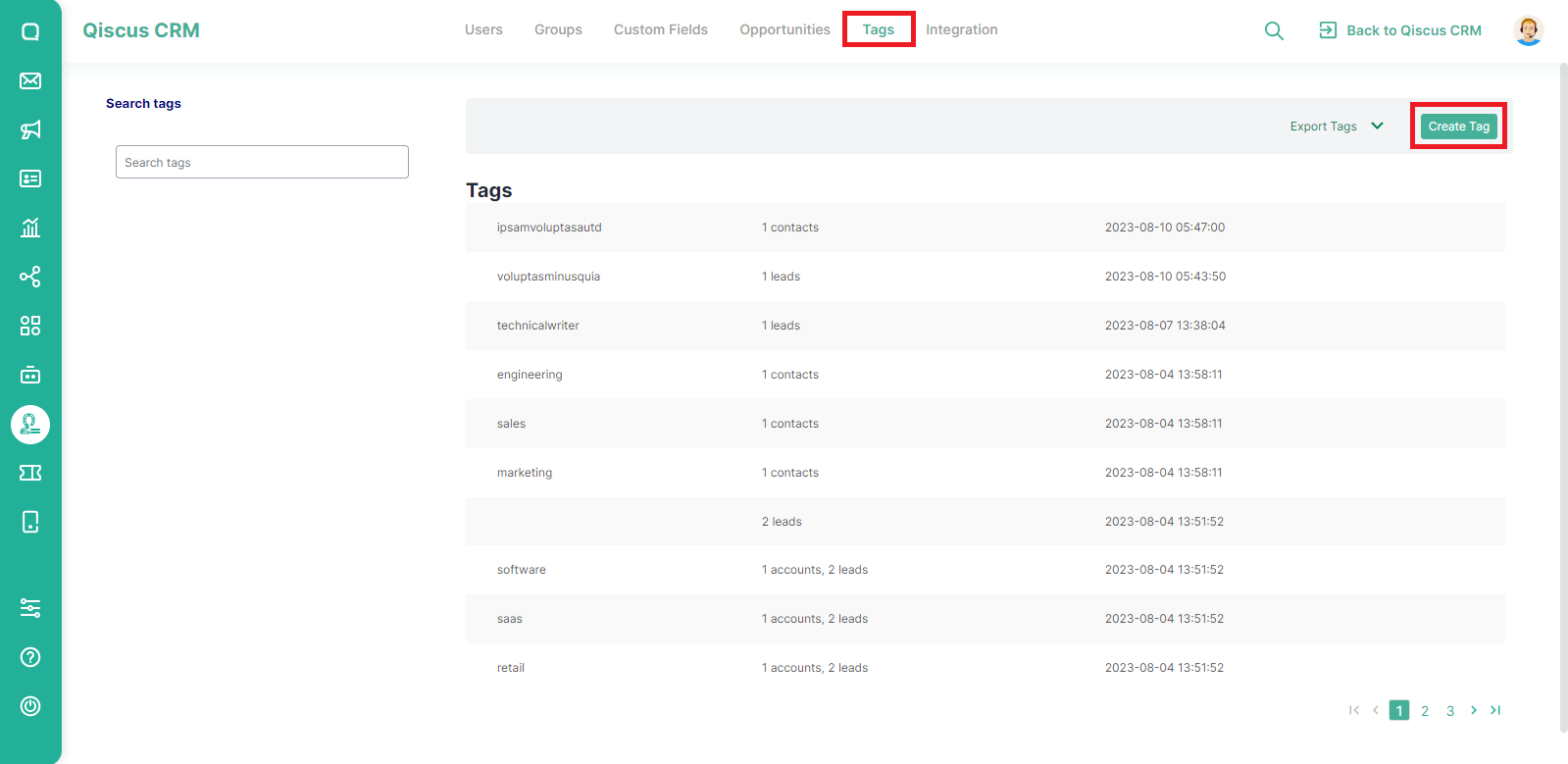
Task: Click '1 accounts, 2 leads' in software row
Action: pyautogui.click(x=815, y=570)
